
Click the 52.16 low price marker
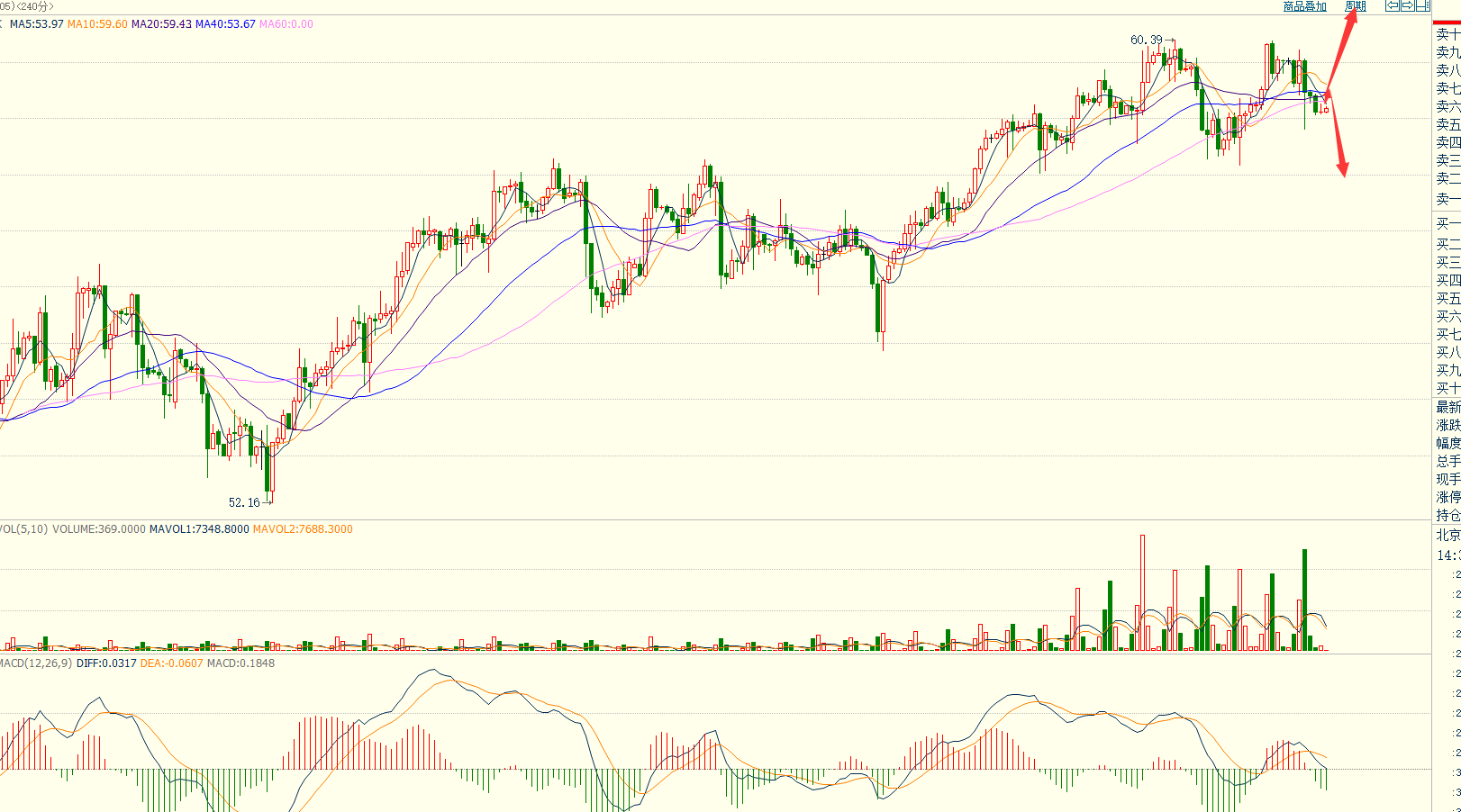click(x=244, y=502)
